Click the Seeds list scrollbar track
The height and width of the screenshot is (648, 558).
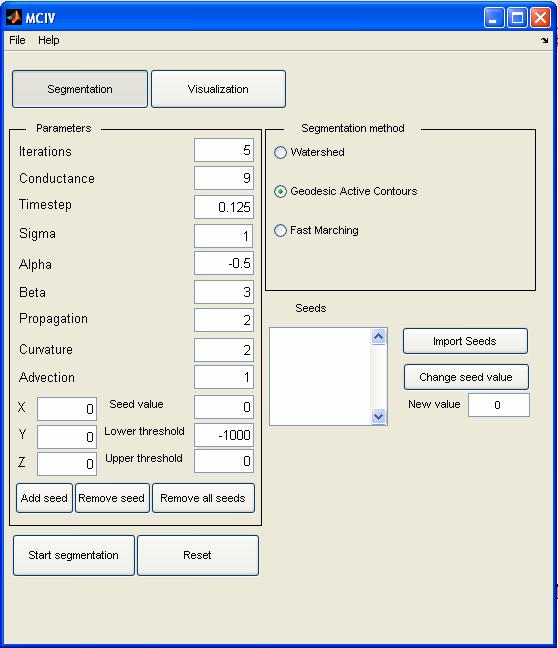379,376
